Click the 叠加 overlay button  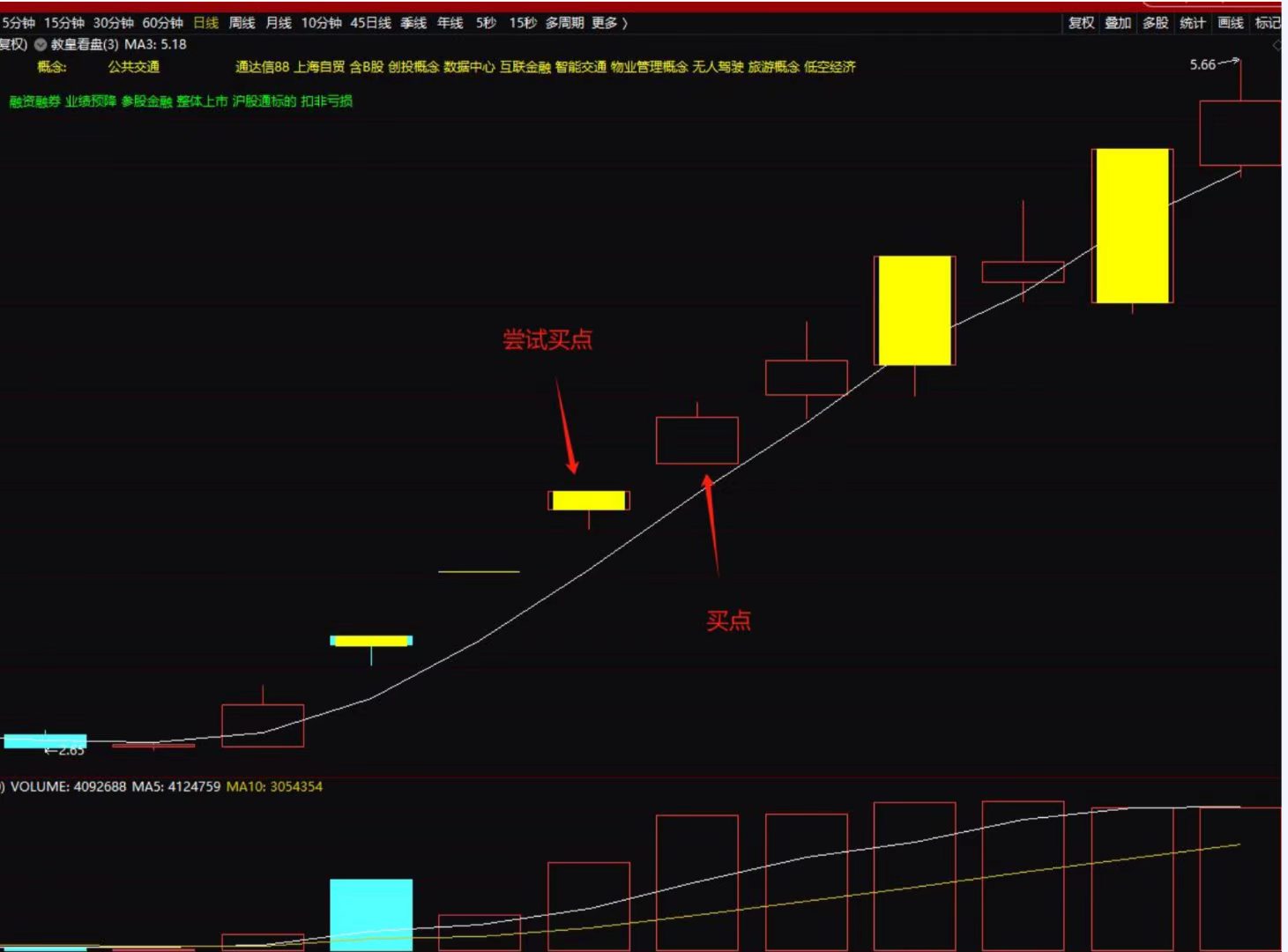pos(1118,23)
